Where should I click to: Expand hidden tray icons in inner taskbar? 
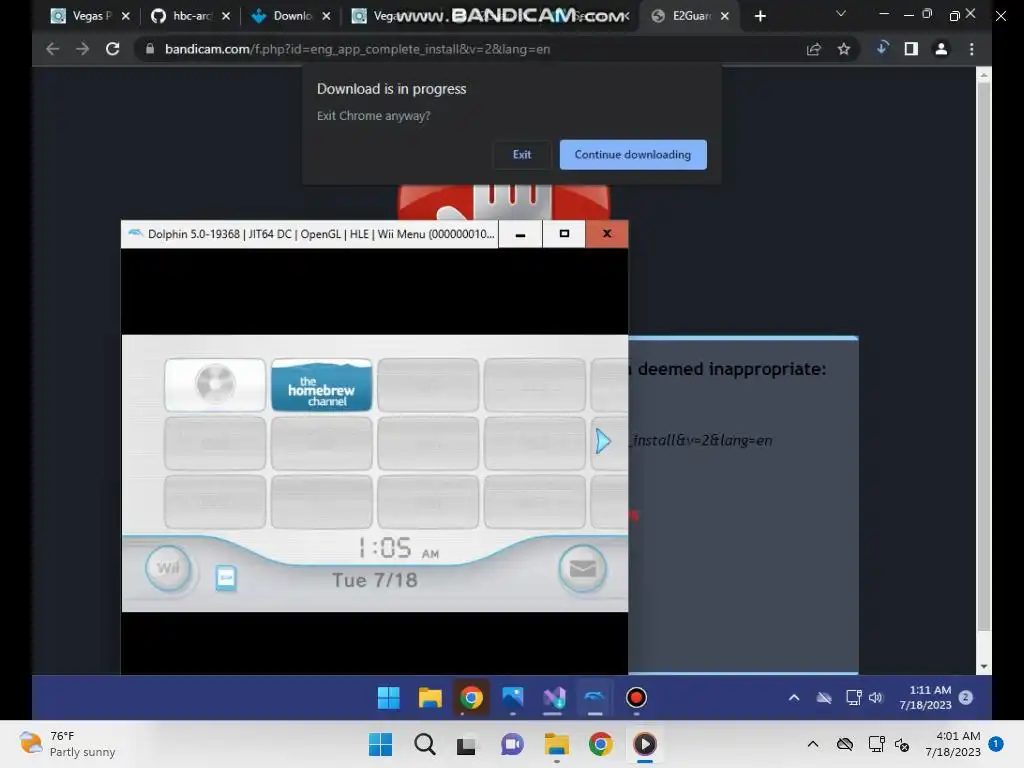[794, 697]
